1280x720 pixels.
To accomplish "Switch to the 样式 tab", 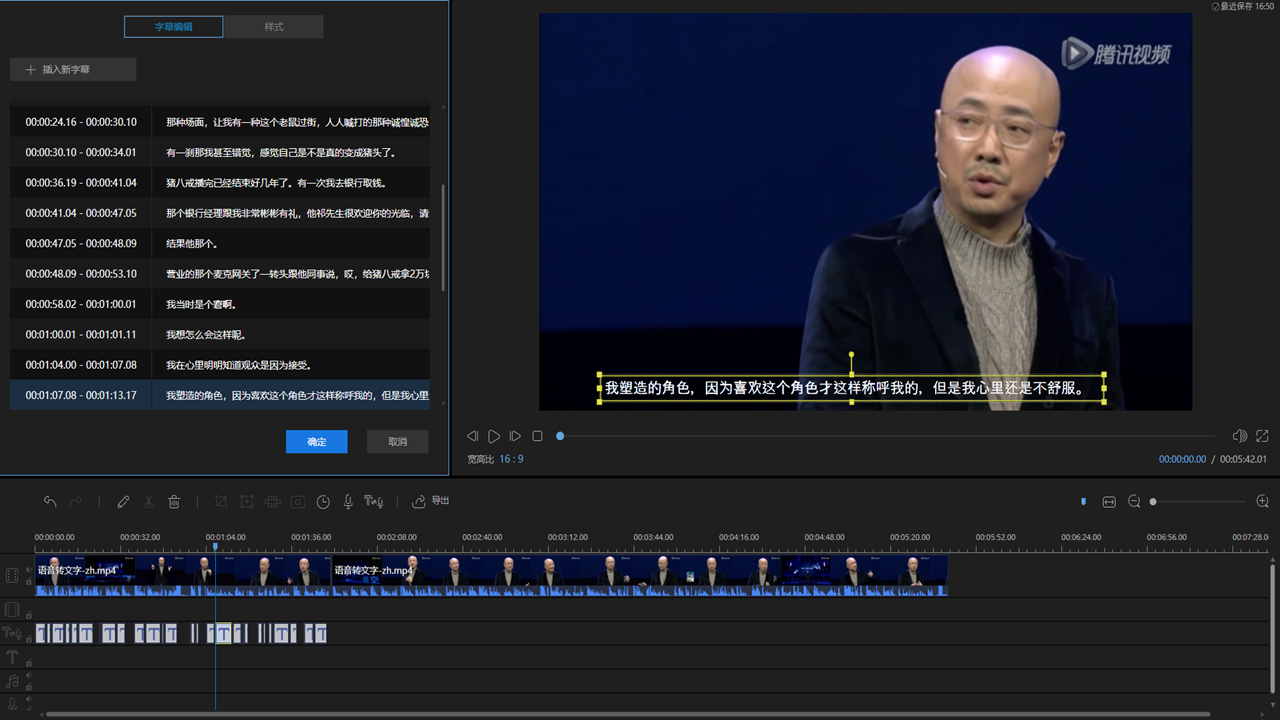I will click(x=274, y=27).
